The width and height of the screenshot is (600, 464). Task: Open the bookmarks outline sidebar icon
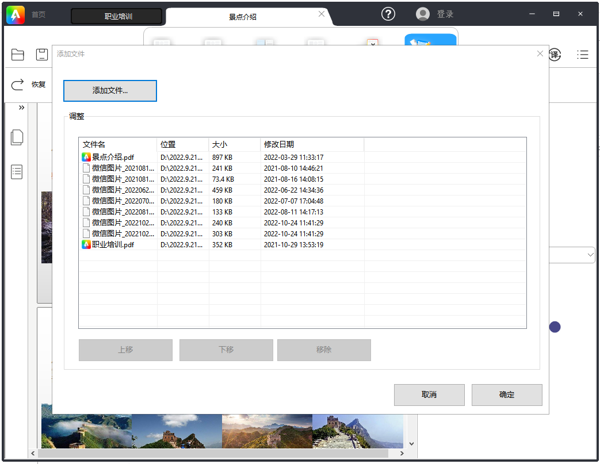pyautogui.click(x=17, y=172)
